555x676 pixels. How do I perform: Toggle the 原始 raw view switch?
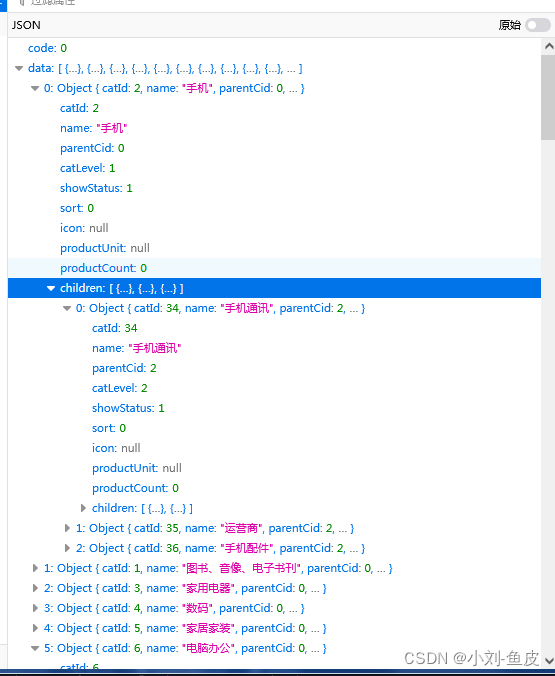click(x=538, y=25)
